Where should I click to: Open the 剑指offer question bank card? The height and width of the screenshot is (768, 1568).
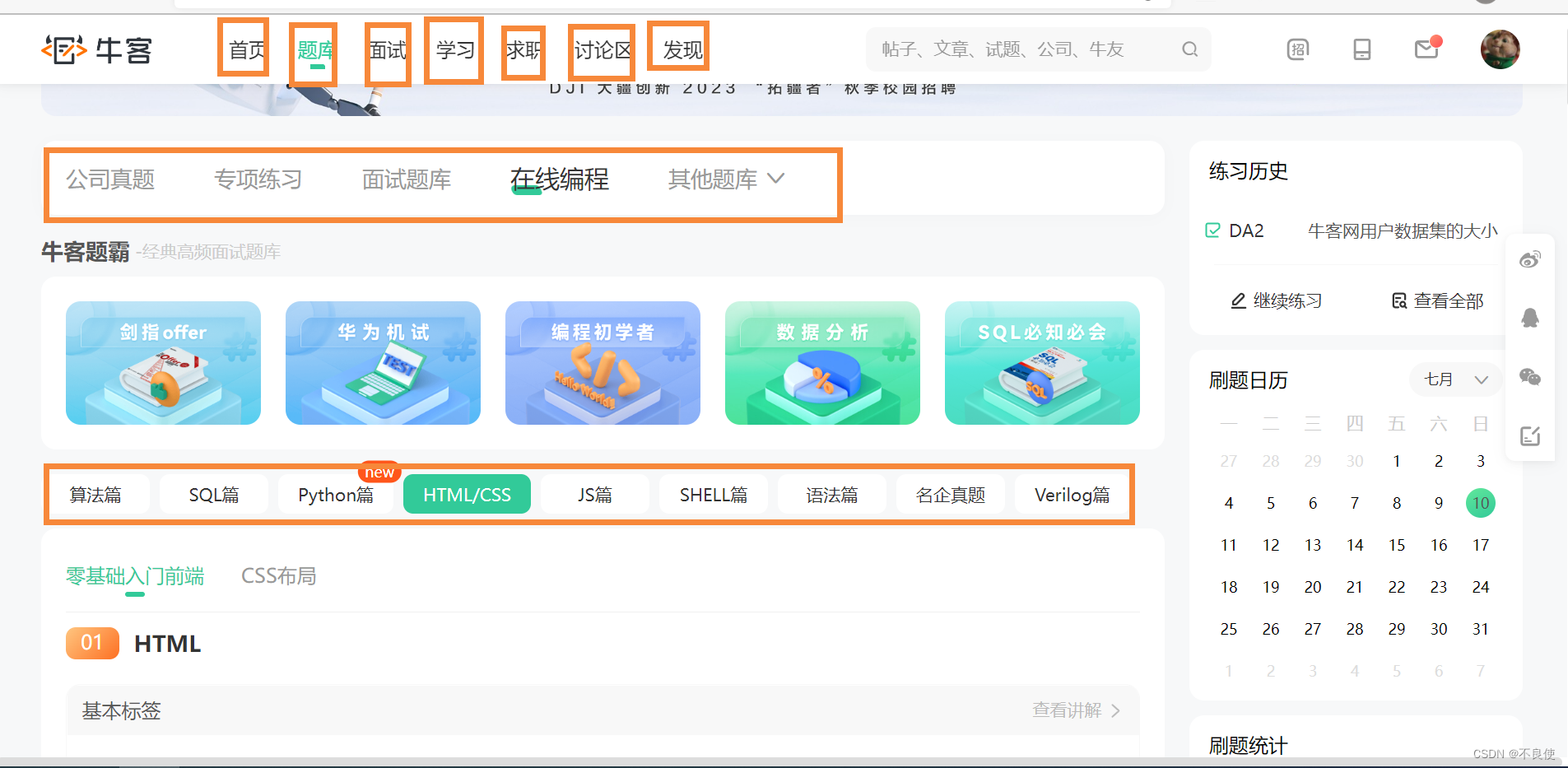point(163,363)
